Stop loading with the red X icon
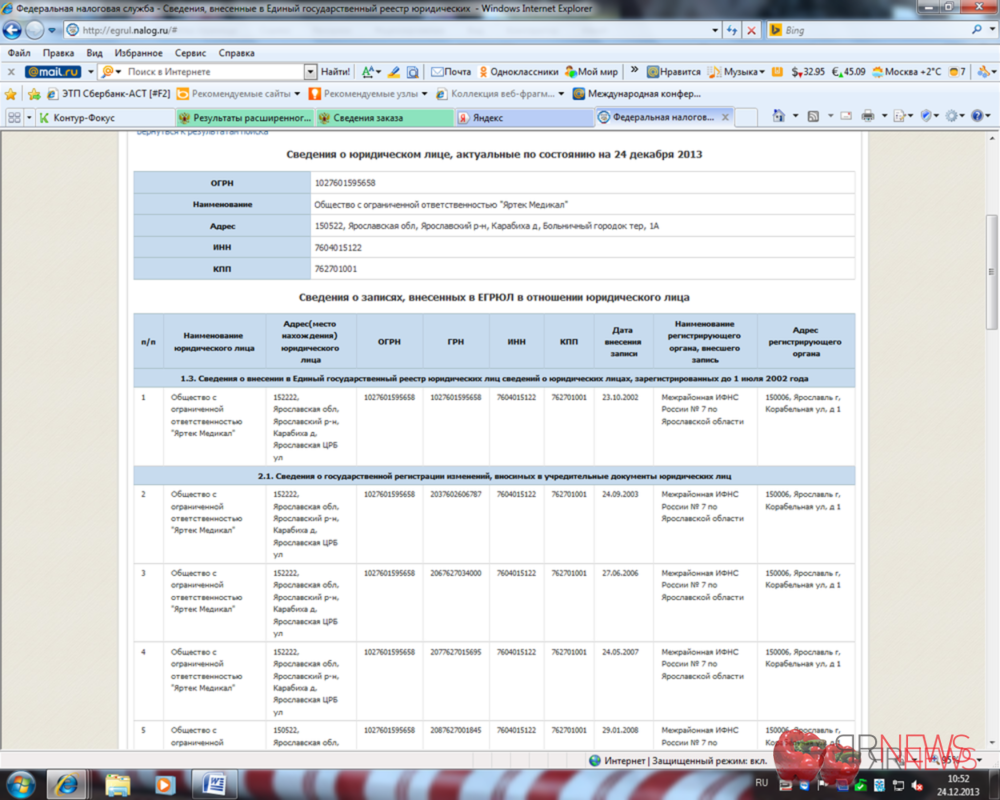This screenshot has height=800, width=1000. [752, 30]
